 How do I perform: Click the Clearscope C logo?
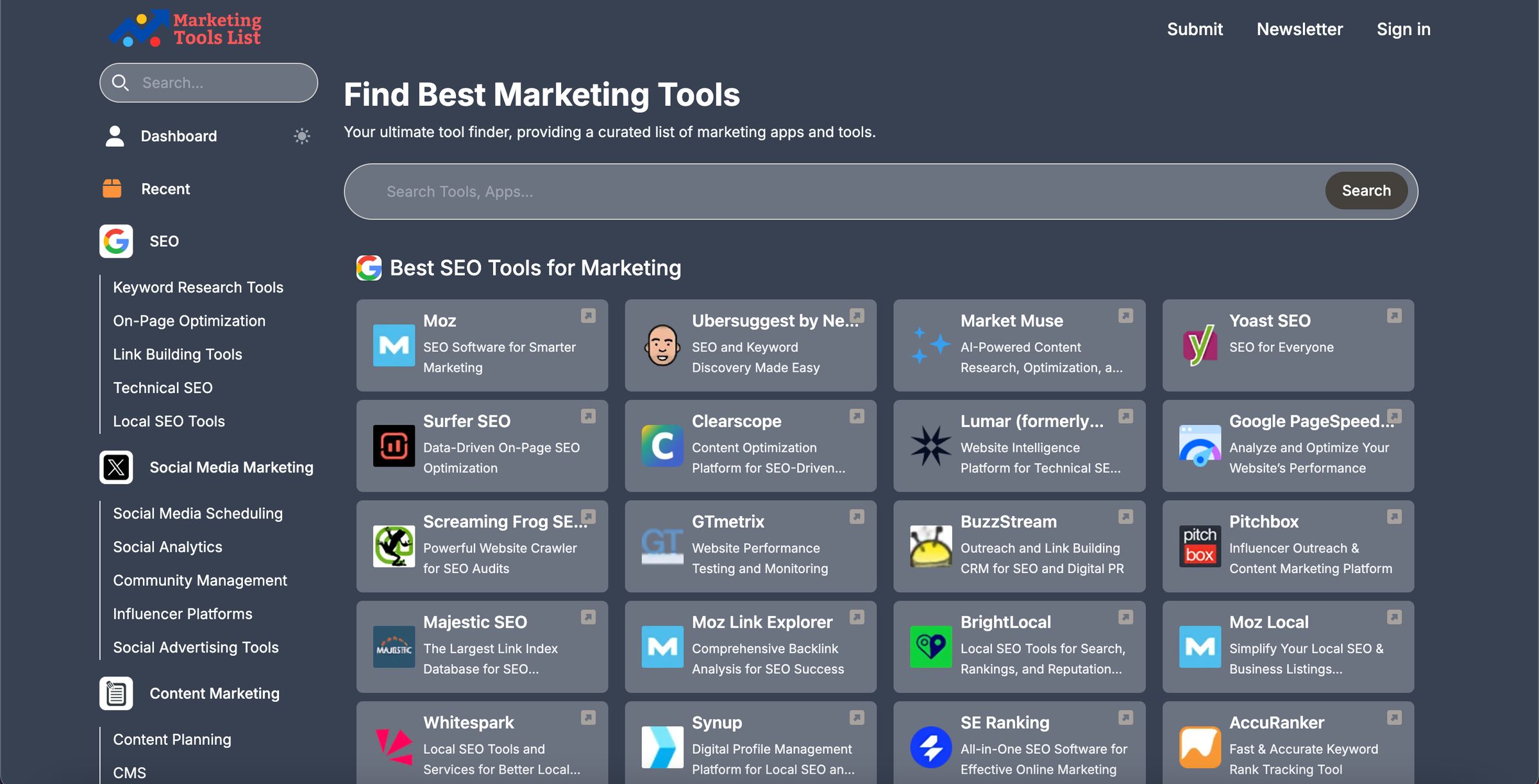tap(662, 446)
